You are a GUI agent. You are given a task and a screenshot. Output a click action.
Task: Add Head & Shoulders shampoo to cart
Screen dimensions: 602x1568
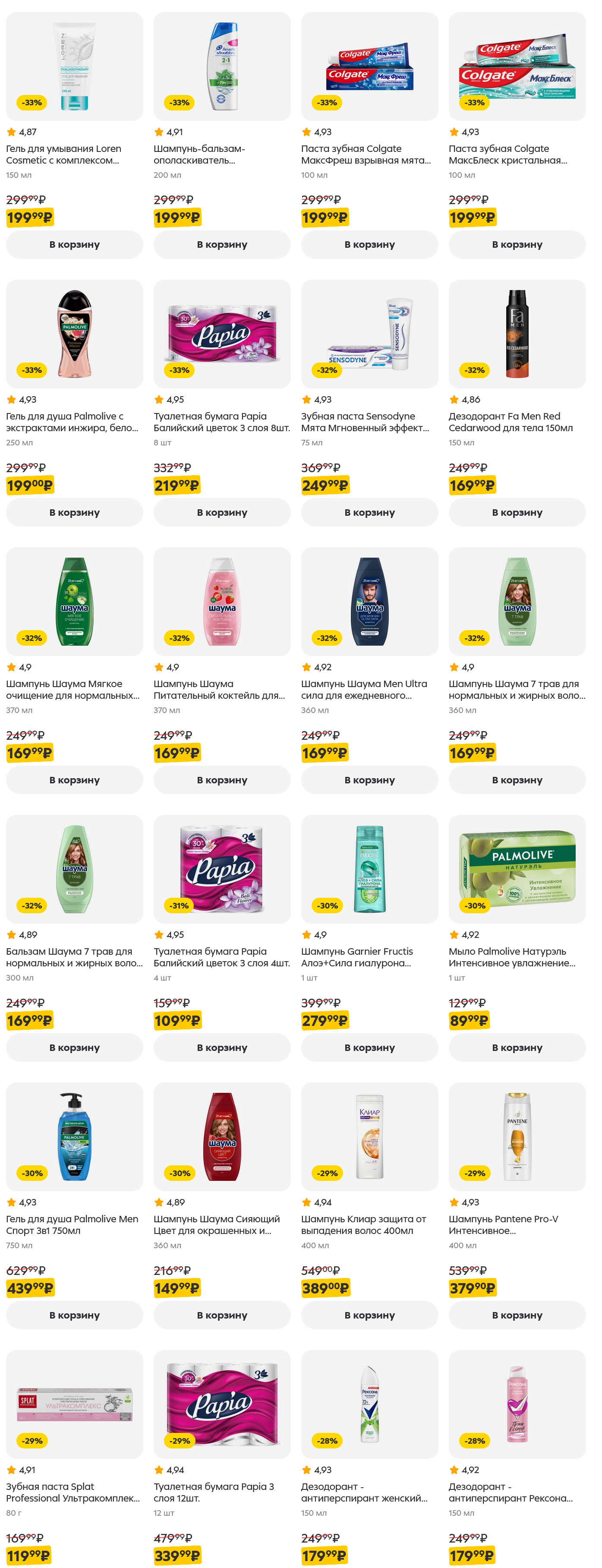pos(221,245)
